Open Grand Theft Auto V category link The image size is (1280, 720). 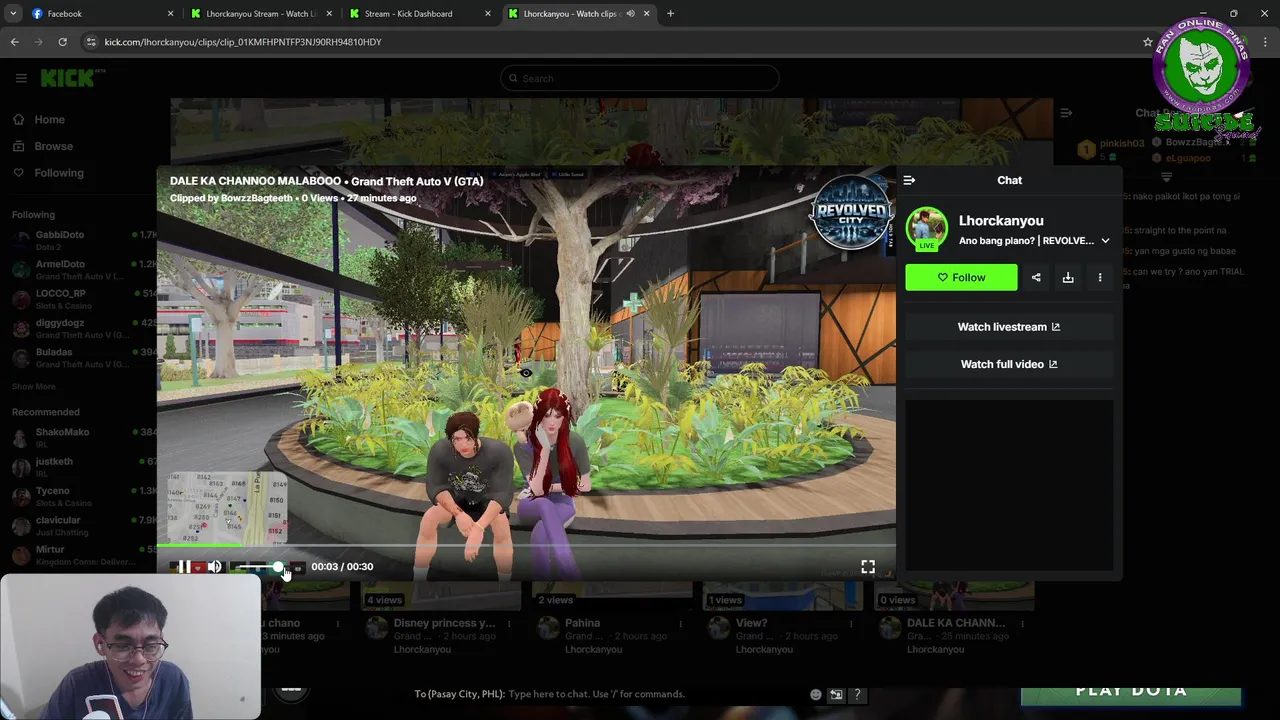[417, 181]
